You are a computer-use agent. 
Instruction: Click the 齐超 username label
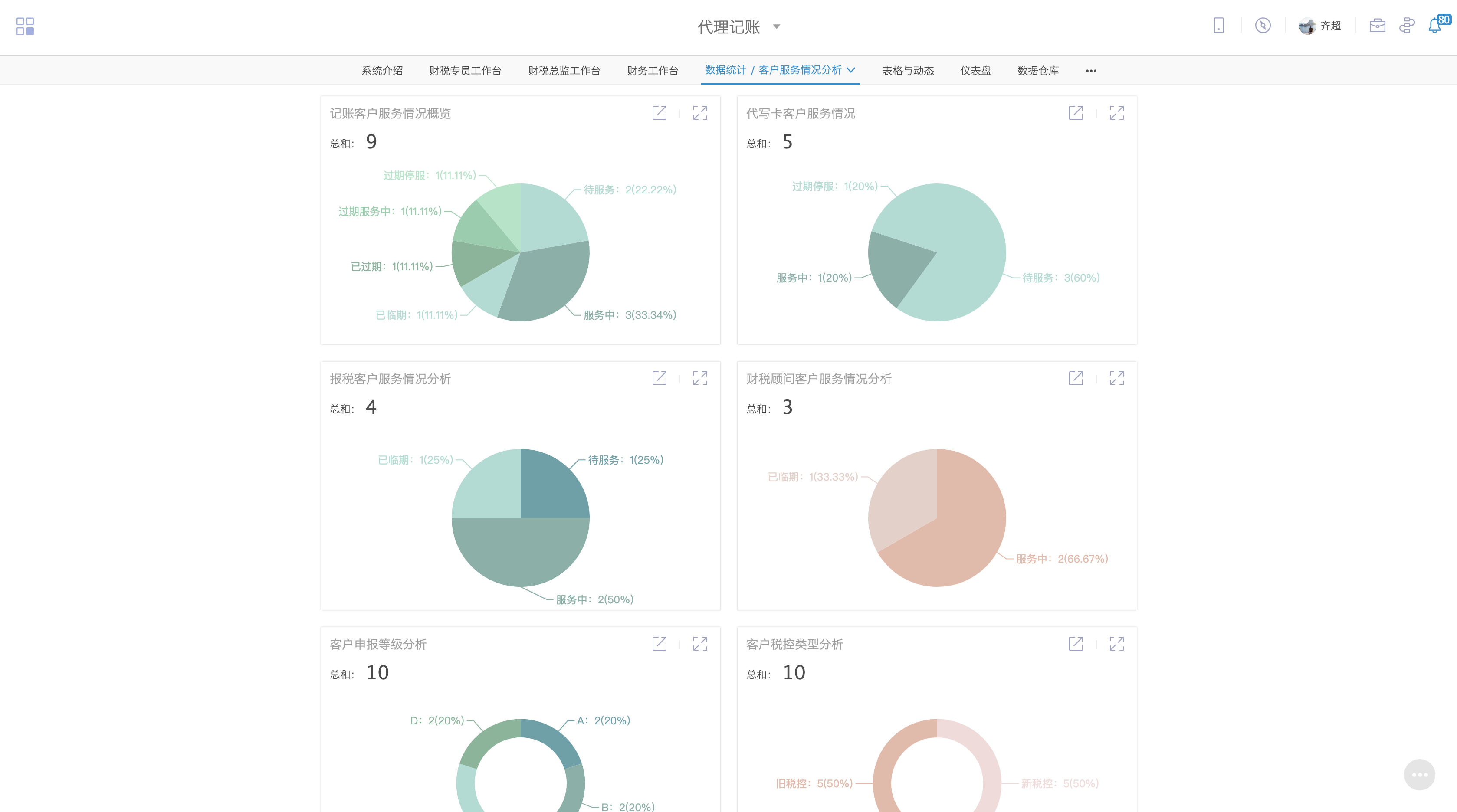1331,26
